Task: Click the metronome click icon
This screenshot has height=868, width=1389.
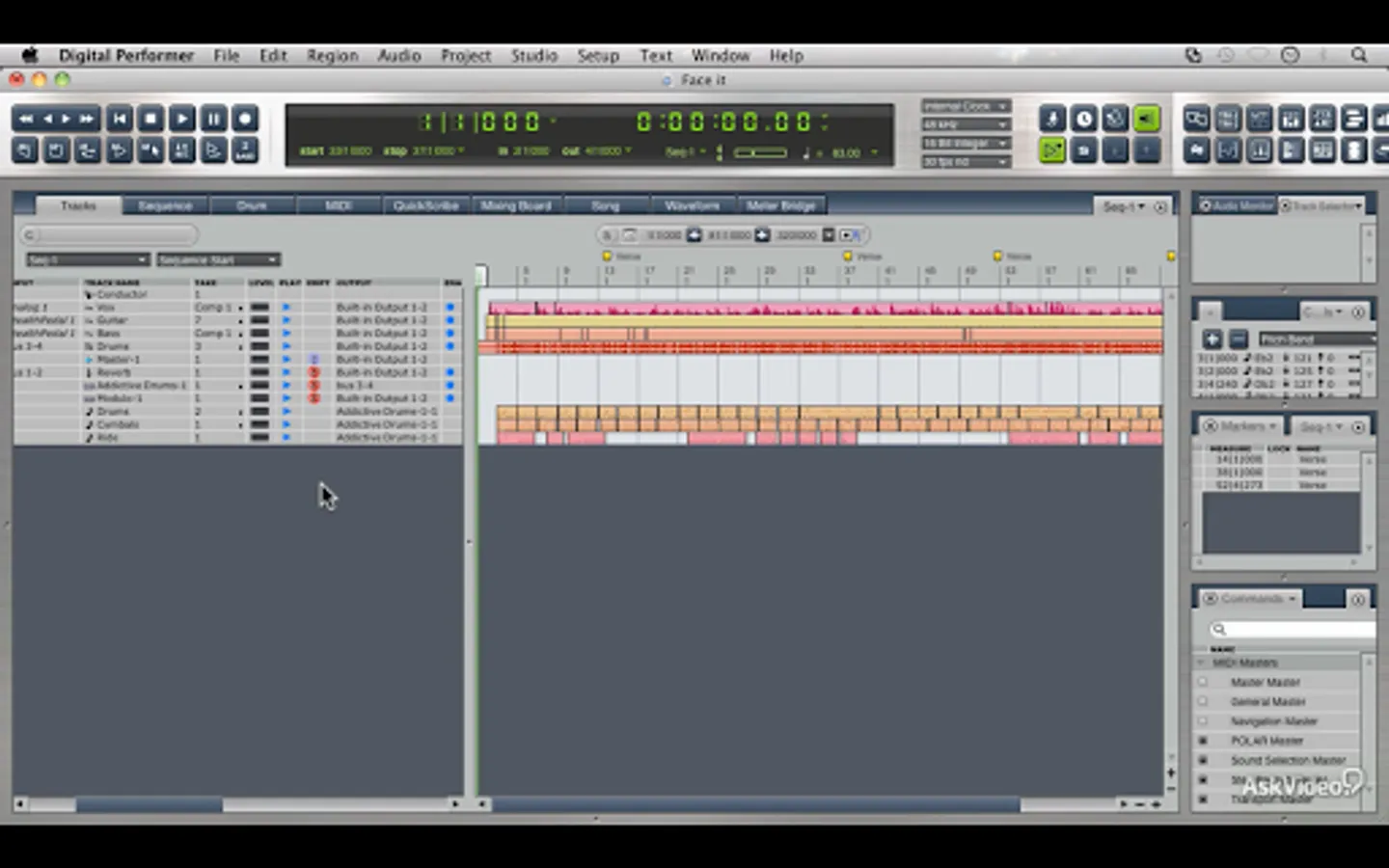Action: tap(1052, 119)
